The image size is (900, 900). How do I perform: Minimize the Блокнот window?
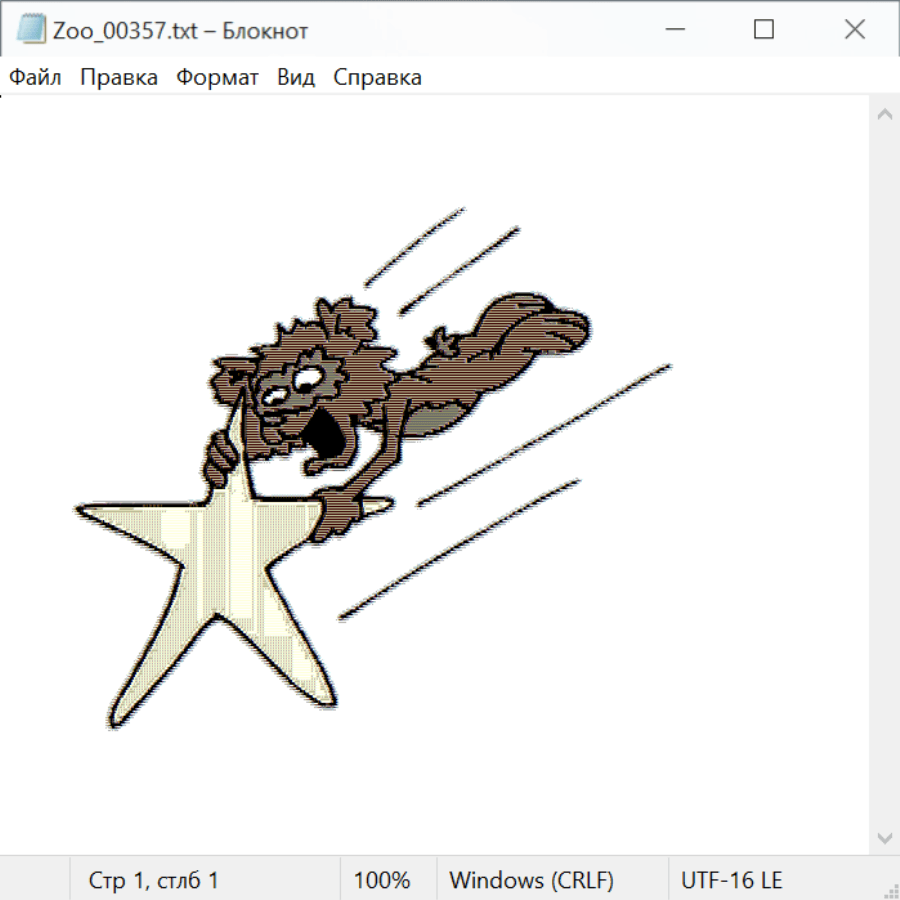click(673, 30)
